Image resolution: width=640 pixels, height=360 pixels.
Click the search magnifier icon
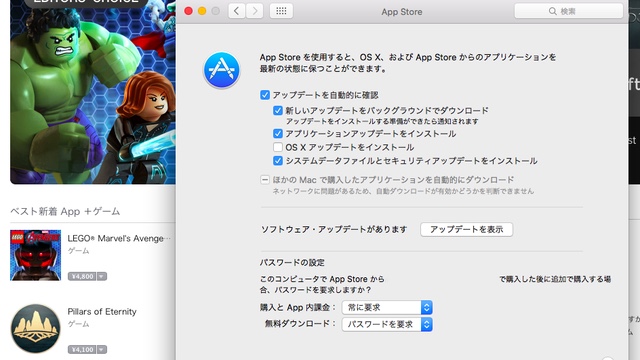[553, 11]
